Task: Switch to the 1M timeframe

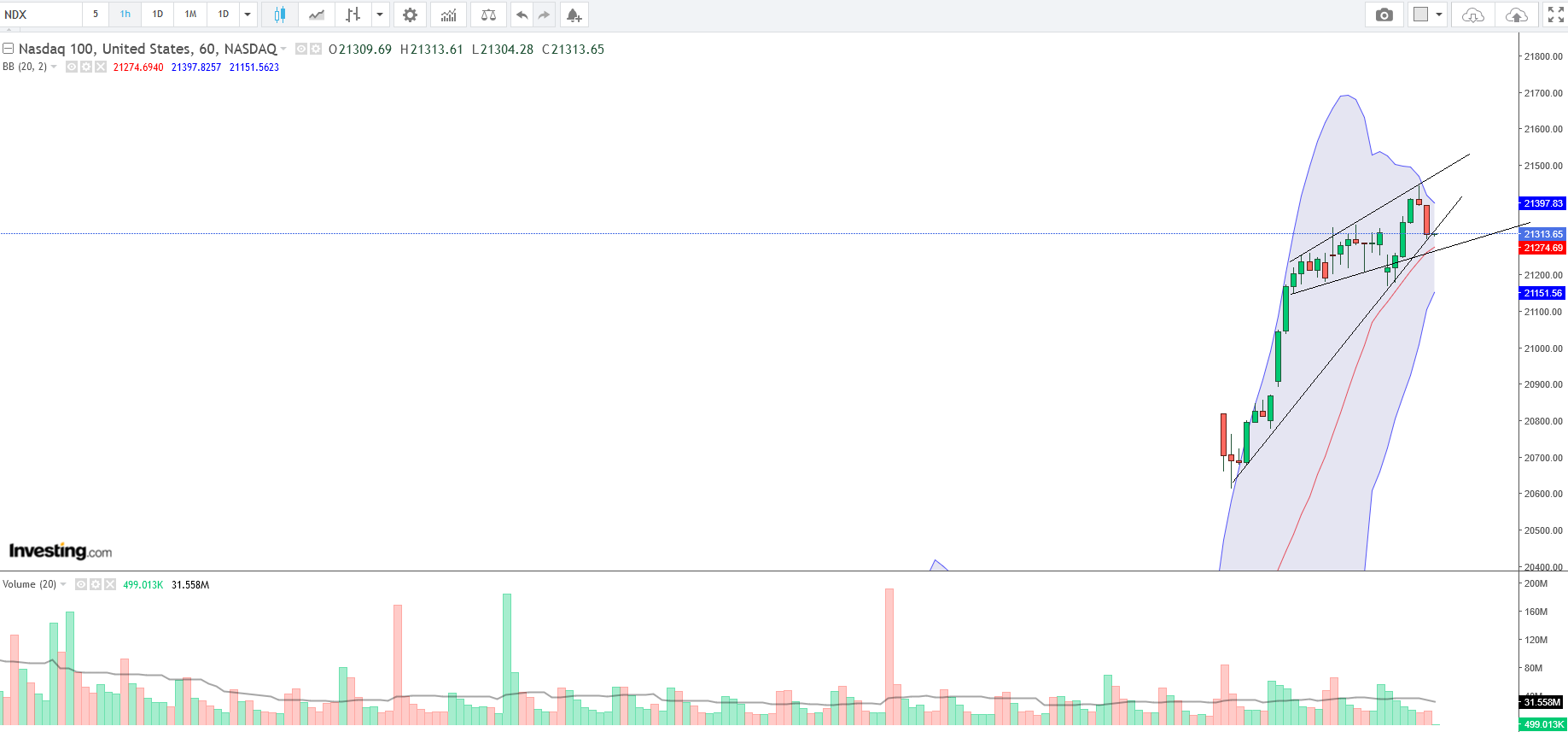Action: pos(190,15)
